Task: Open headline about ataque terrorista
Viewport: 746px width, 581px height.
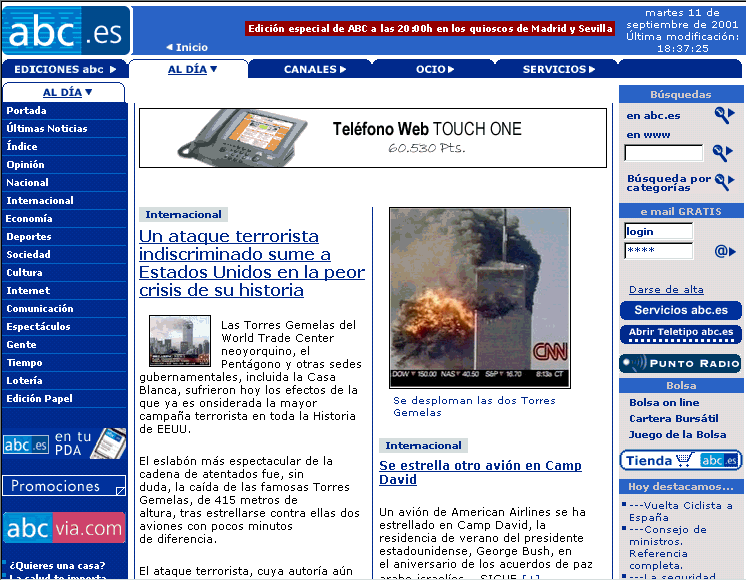Action: pyautogui.click(x=252, y=263)
